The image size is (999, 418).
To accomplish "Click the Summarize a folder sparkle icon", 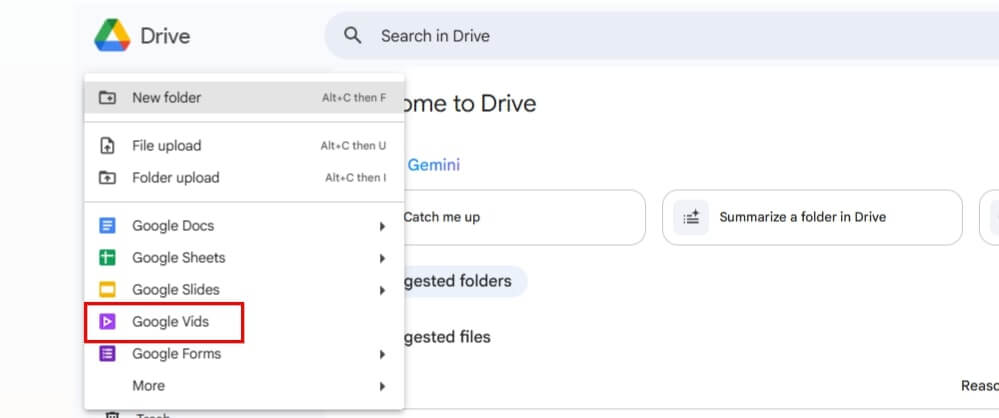I will tap(691, 217).
